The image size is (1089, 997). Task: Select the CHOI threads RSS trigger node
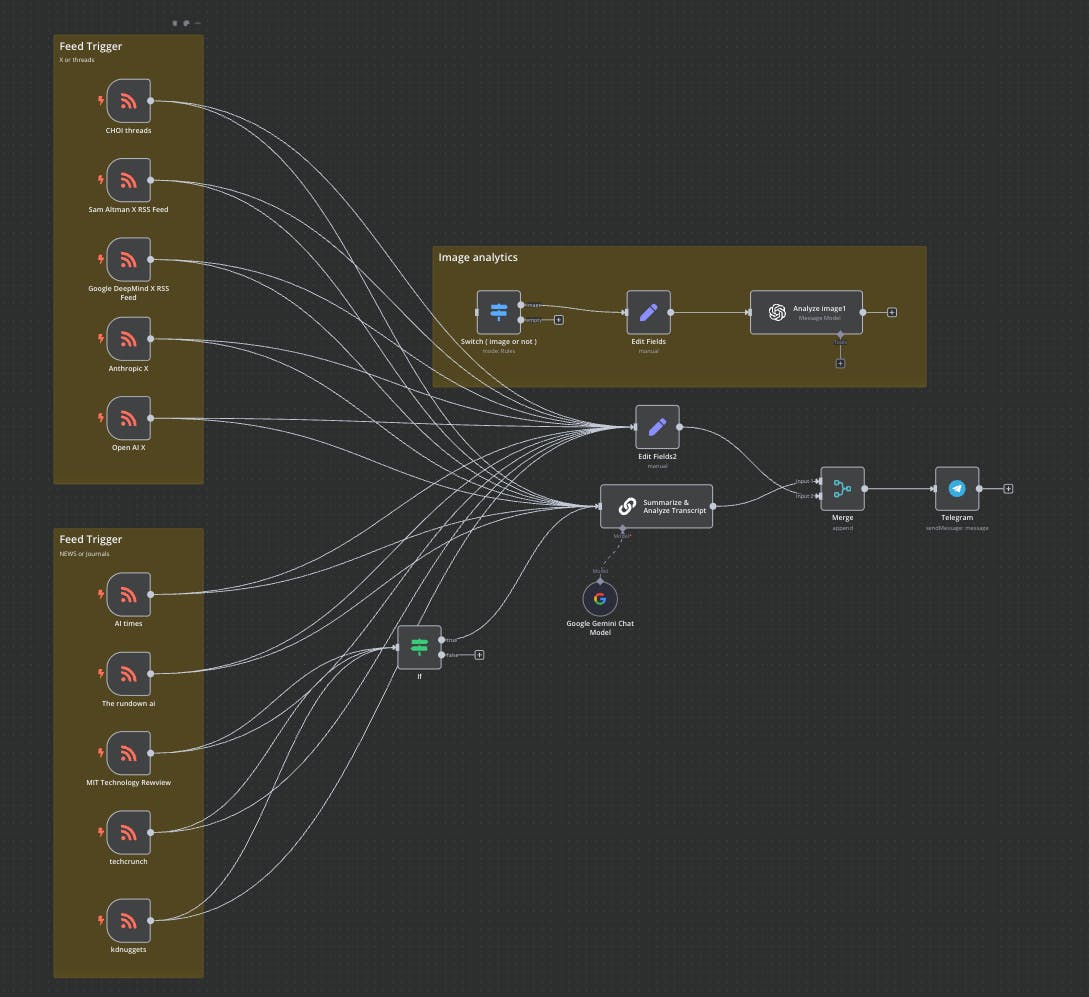coord(128,101)
